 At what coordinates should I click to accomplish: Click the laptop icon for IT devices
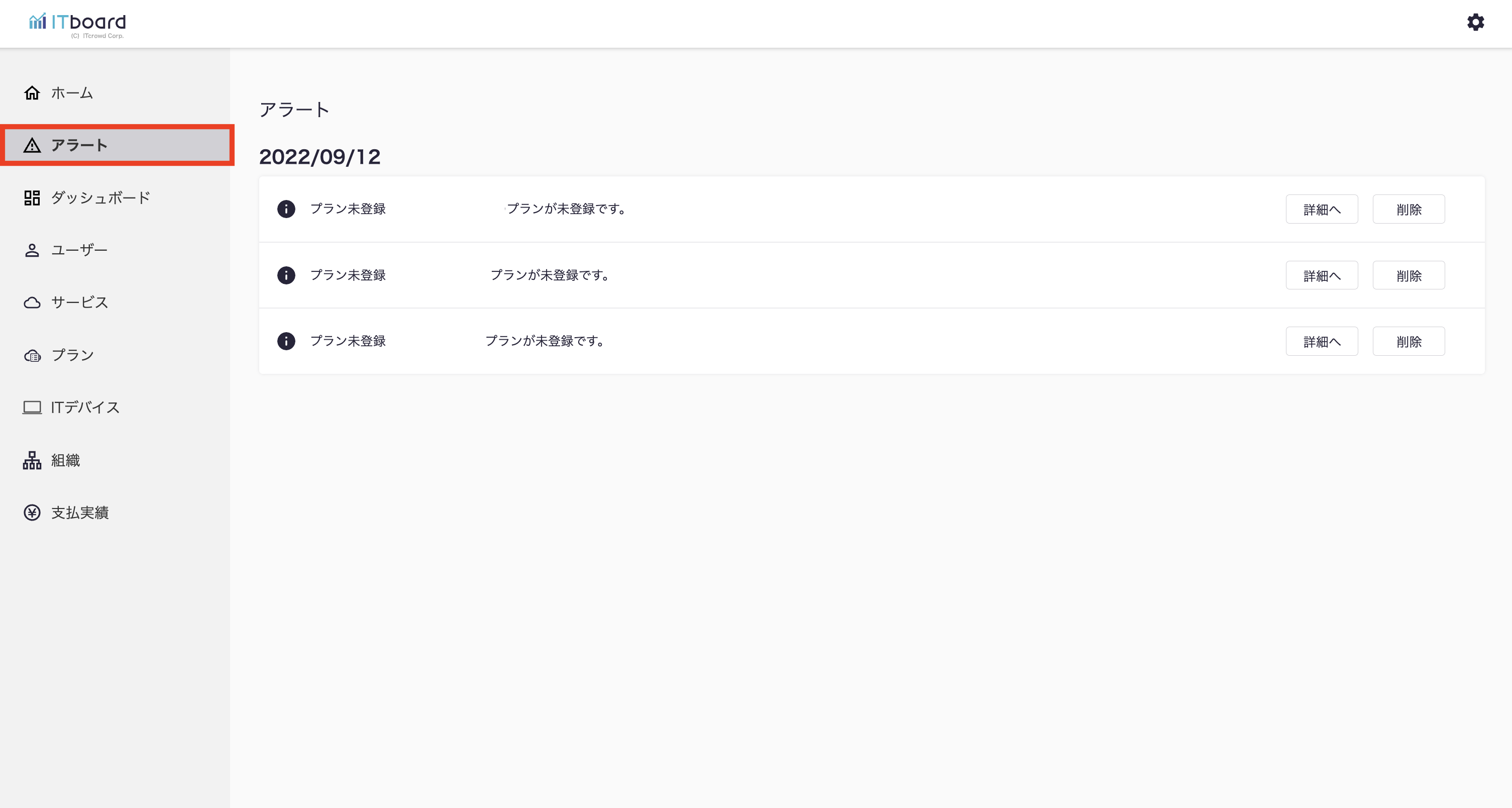point(32,408)
